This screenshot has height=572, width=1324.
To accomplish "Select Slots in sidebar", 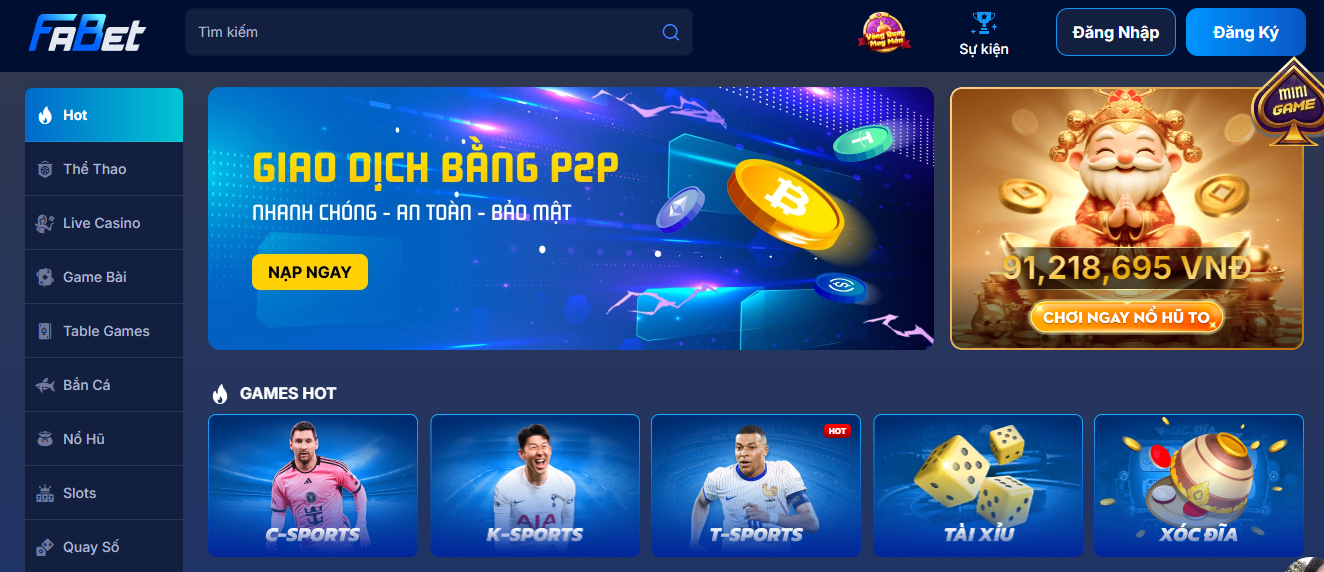I will pos(104,493).
